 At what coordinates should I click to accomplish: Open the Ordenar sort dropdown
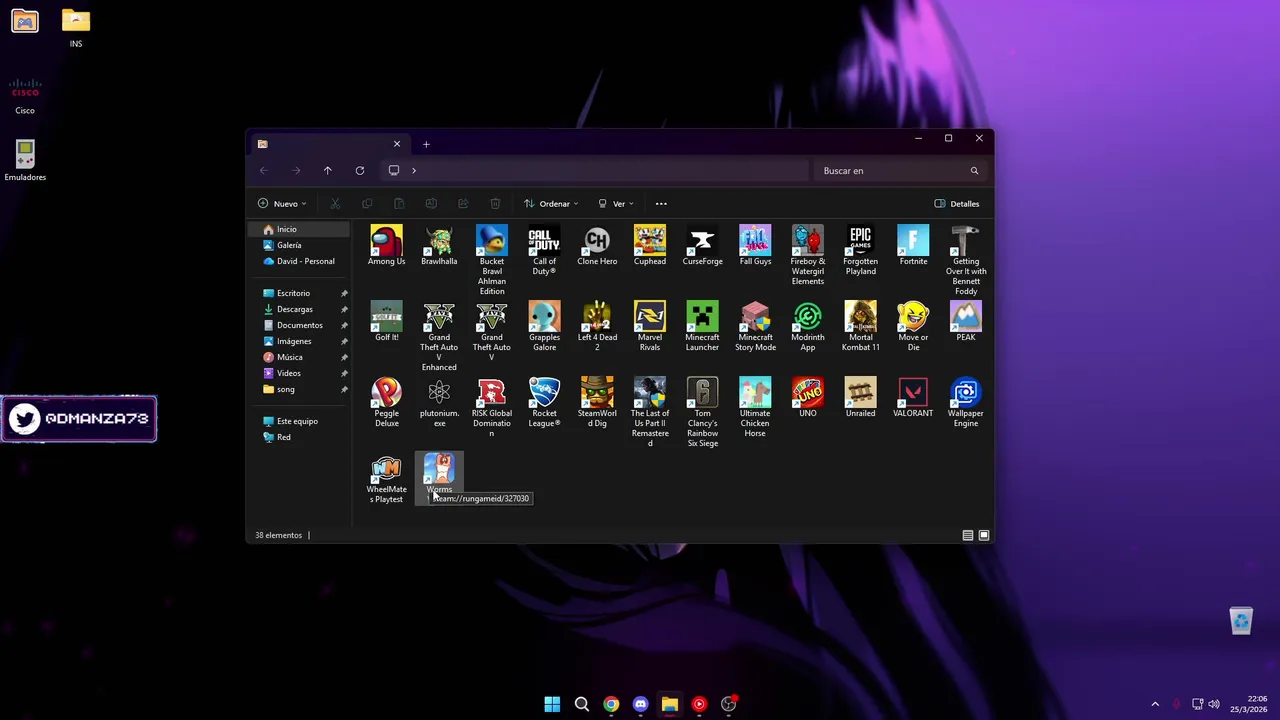[x=551, y=203]
